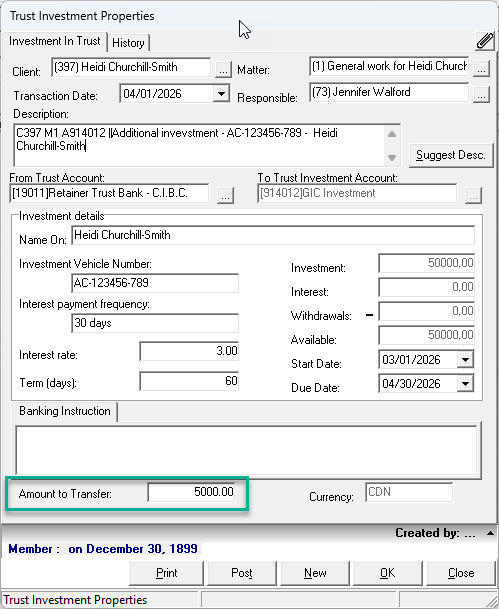This screenshot has height=609, width=499.
Task: Click the Post button
Action: (242, 573)
